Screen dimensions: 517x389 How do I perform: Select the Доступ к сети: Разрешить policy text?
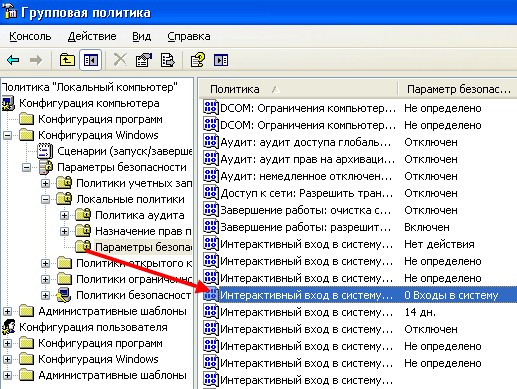tap(306, 193)
